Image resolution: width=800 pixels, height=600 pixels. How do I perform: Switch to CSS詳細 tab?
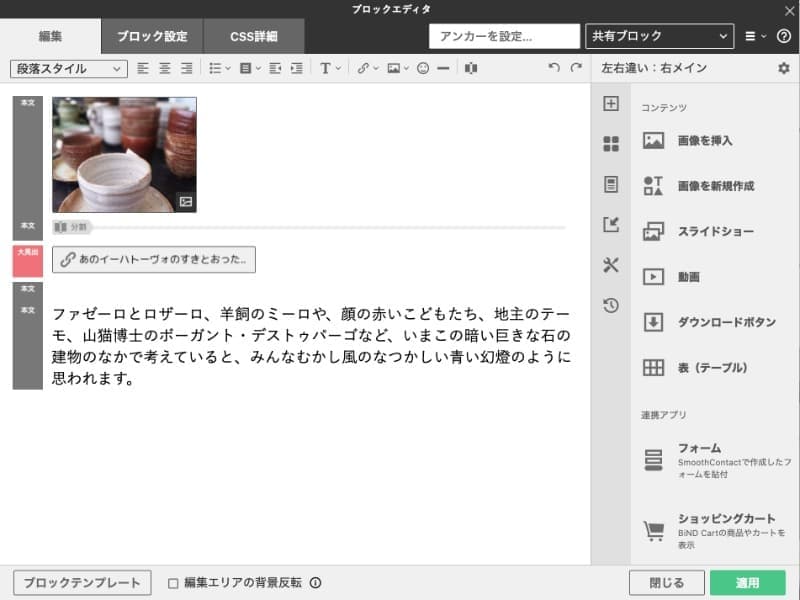click(x=254, y=36)
